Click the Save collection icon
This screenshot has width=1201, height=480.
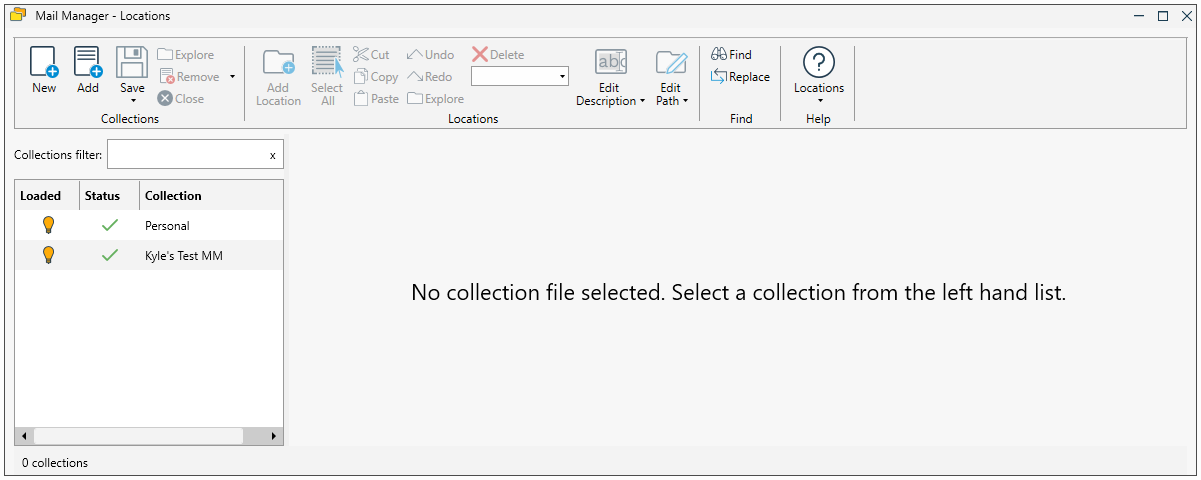coord(132,62)
